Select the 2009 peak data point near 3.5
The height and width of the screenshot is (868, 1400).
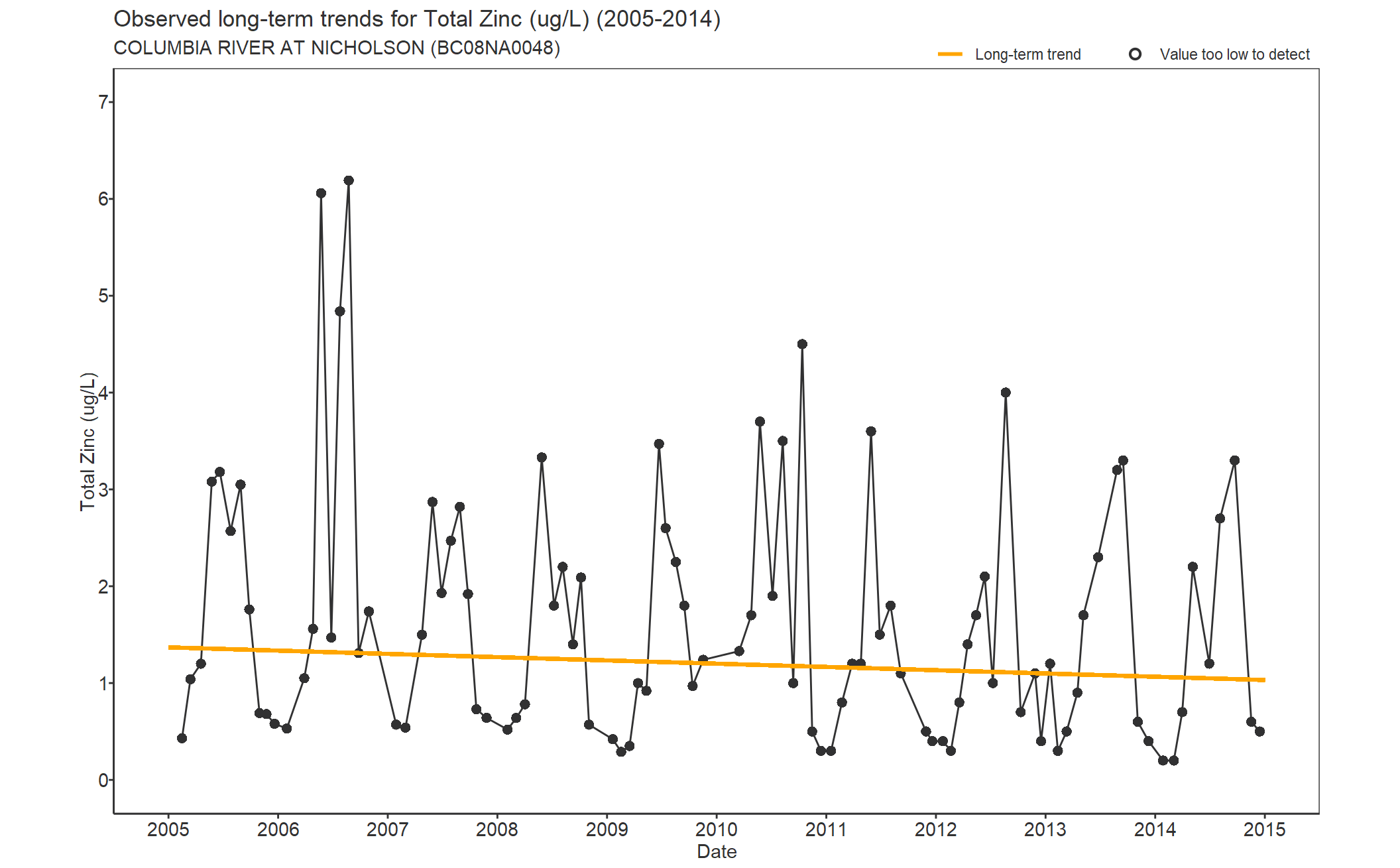[x=658, y=444]
